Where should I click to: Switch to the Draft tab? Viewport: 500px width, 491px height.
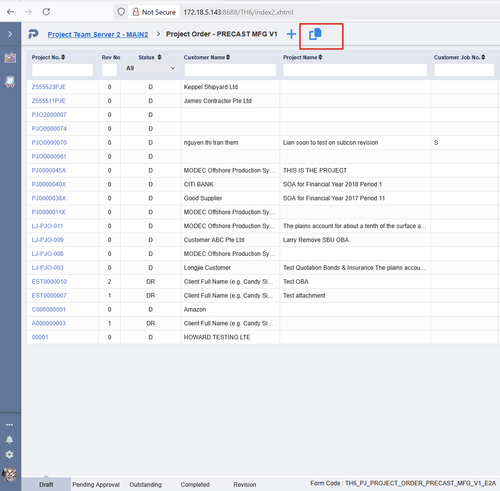[46, 484]
